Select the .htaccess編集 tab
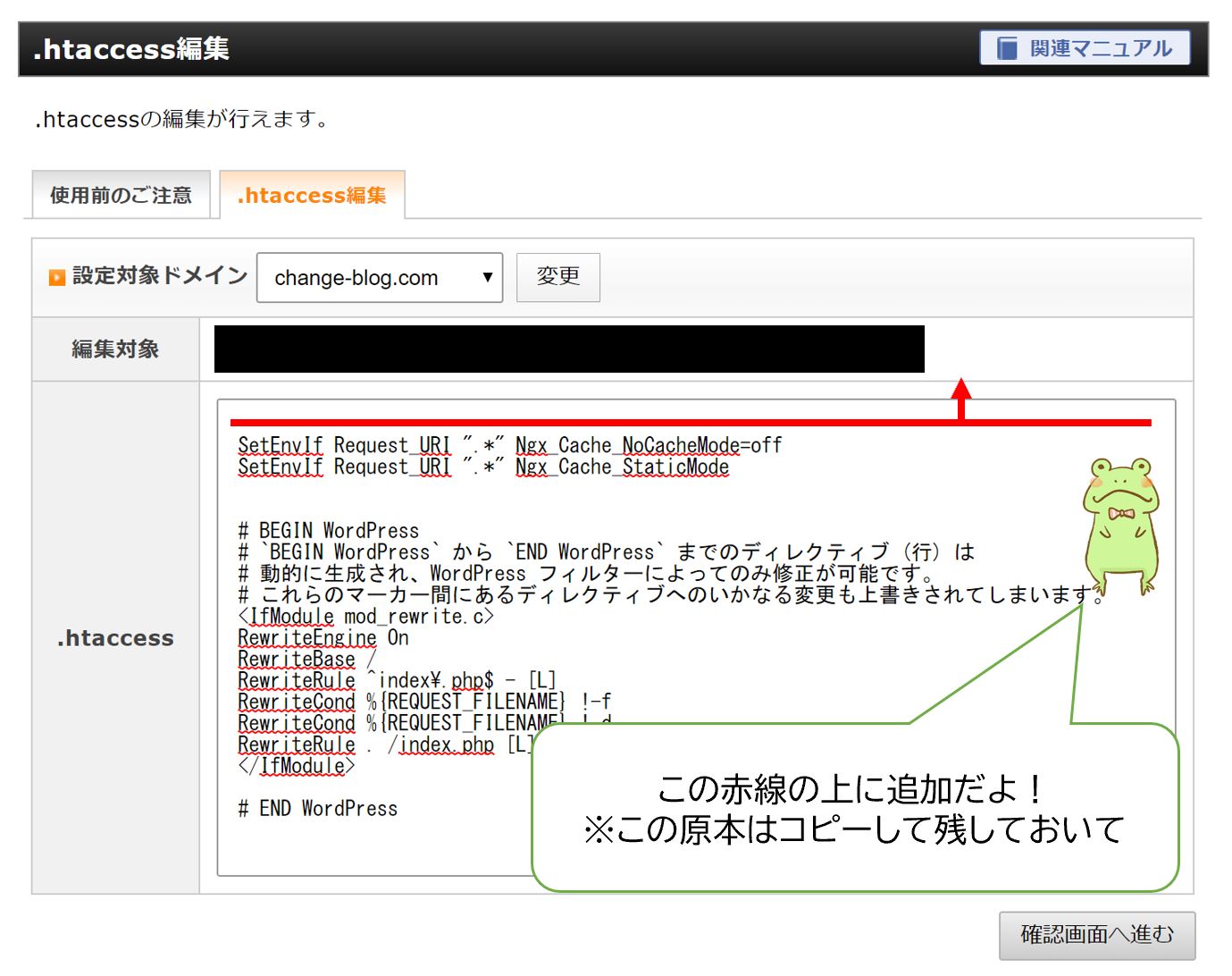 click(x=312, y=195)
